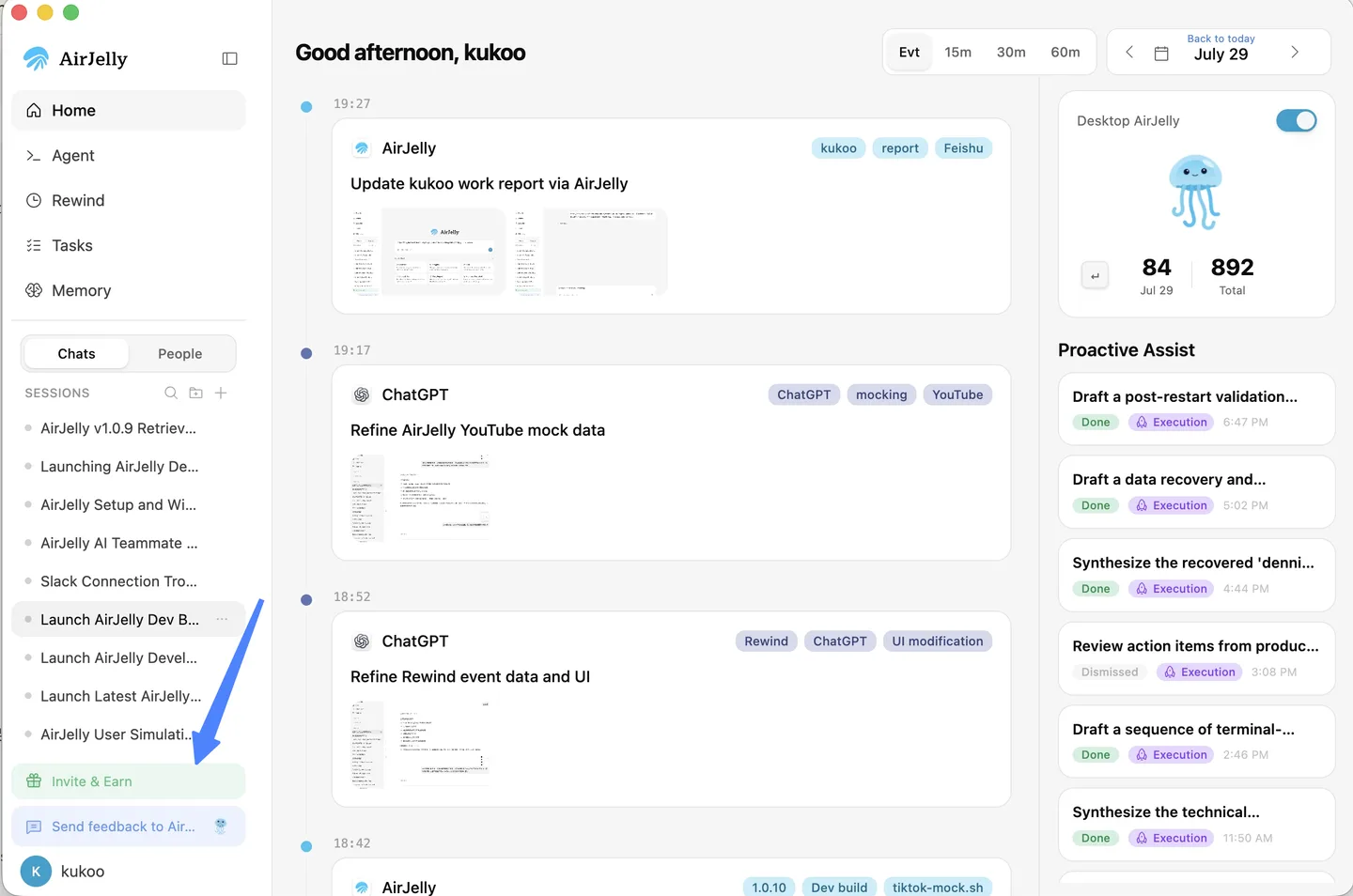Open Synthesize the recovered 'denni... card

tap(1196, 575)
